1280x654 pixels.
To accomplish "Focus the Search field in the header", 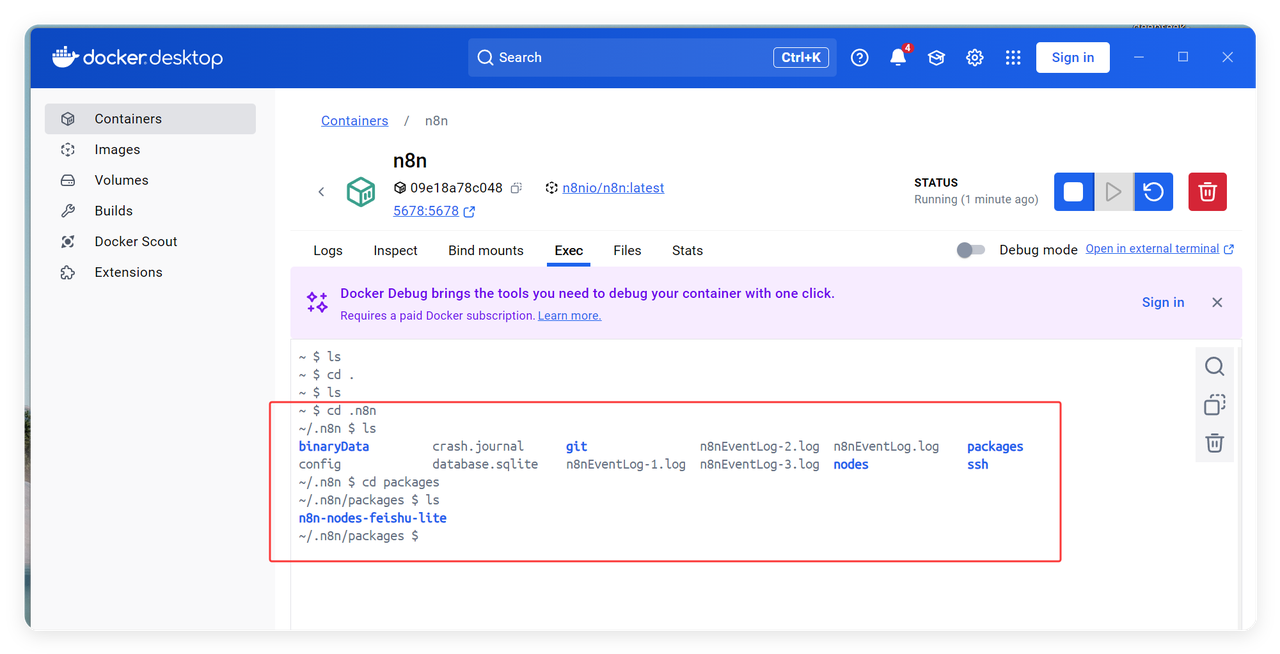I will click(652, 58).
